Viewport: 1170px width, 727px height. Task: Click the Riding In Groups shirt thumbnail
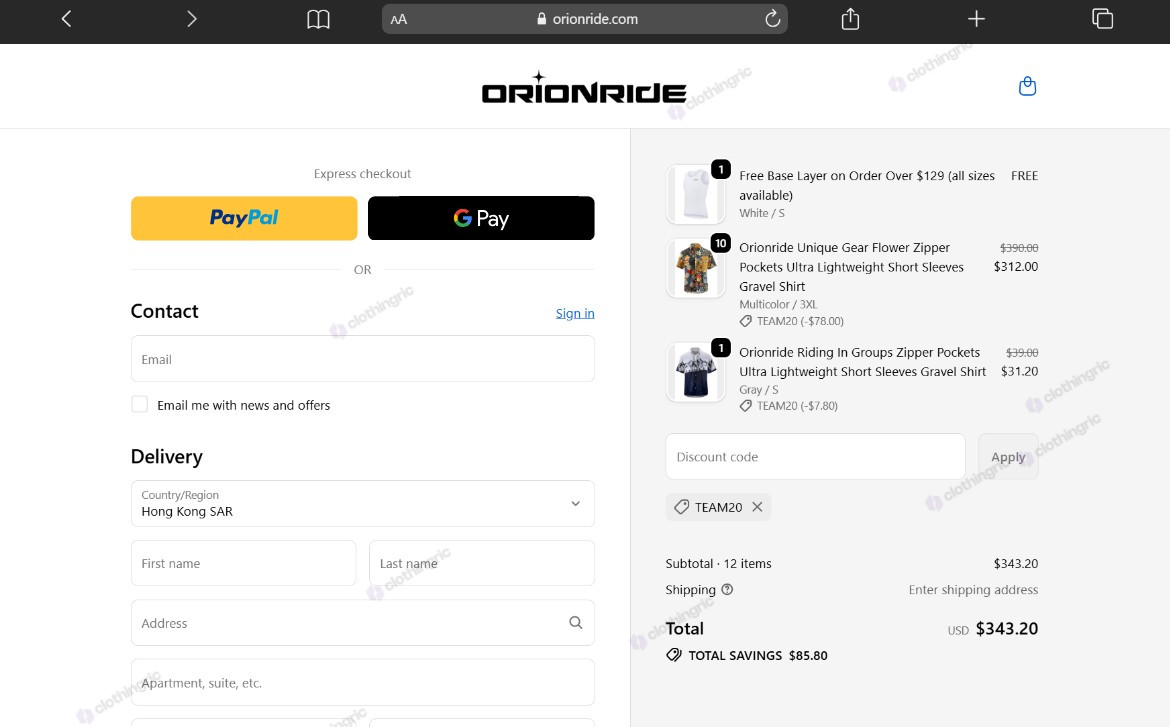click(x=695, y=372)
